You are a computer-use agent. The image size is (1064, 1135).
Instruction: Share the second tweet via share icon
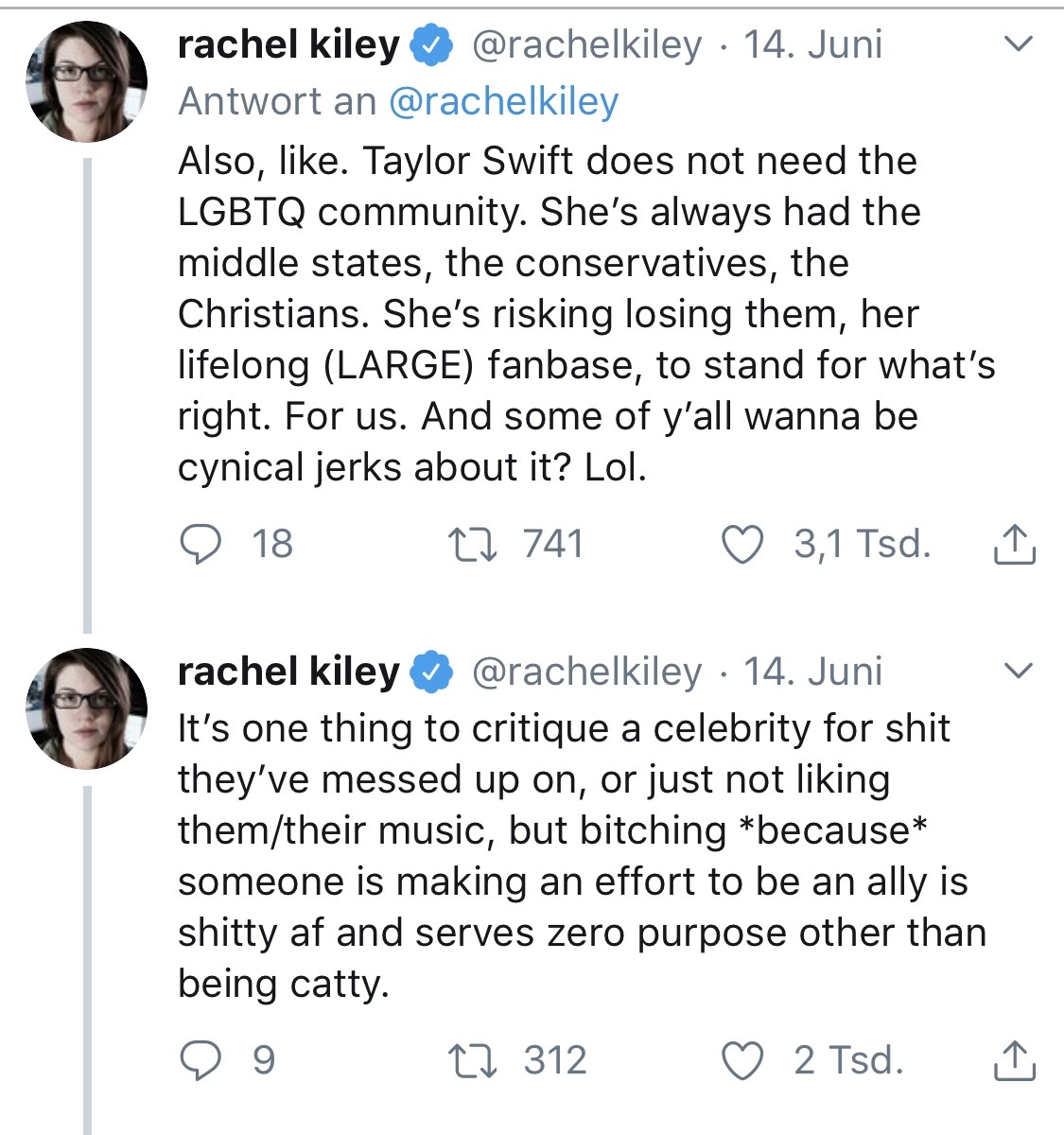tap(1014, 1060)
